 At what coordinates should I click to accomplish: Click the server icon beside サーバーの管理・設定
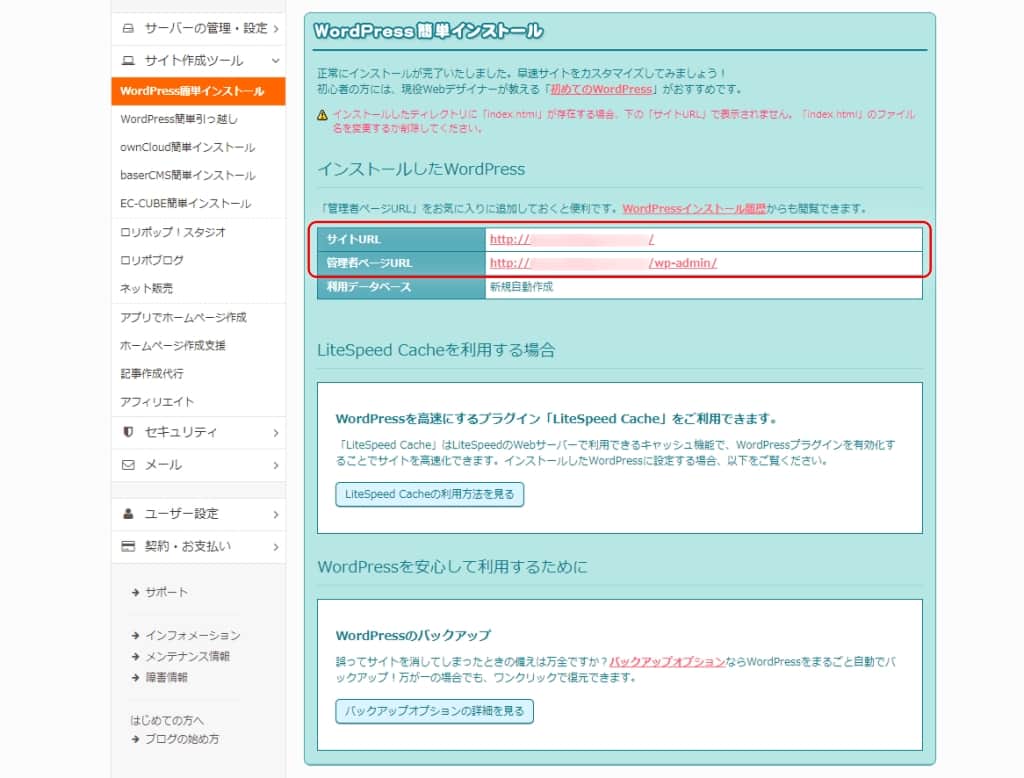click(128, 28)
